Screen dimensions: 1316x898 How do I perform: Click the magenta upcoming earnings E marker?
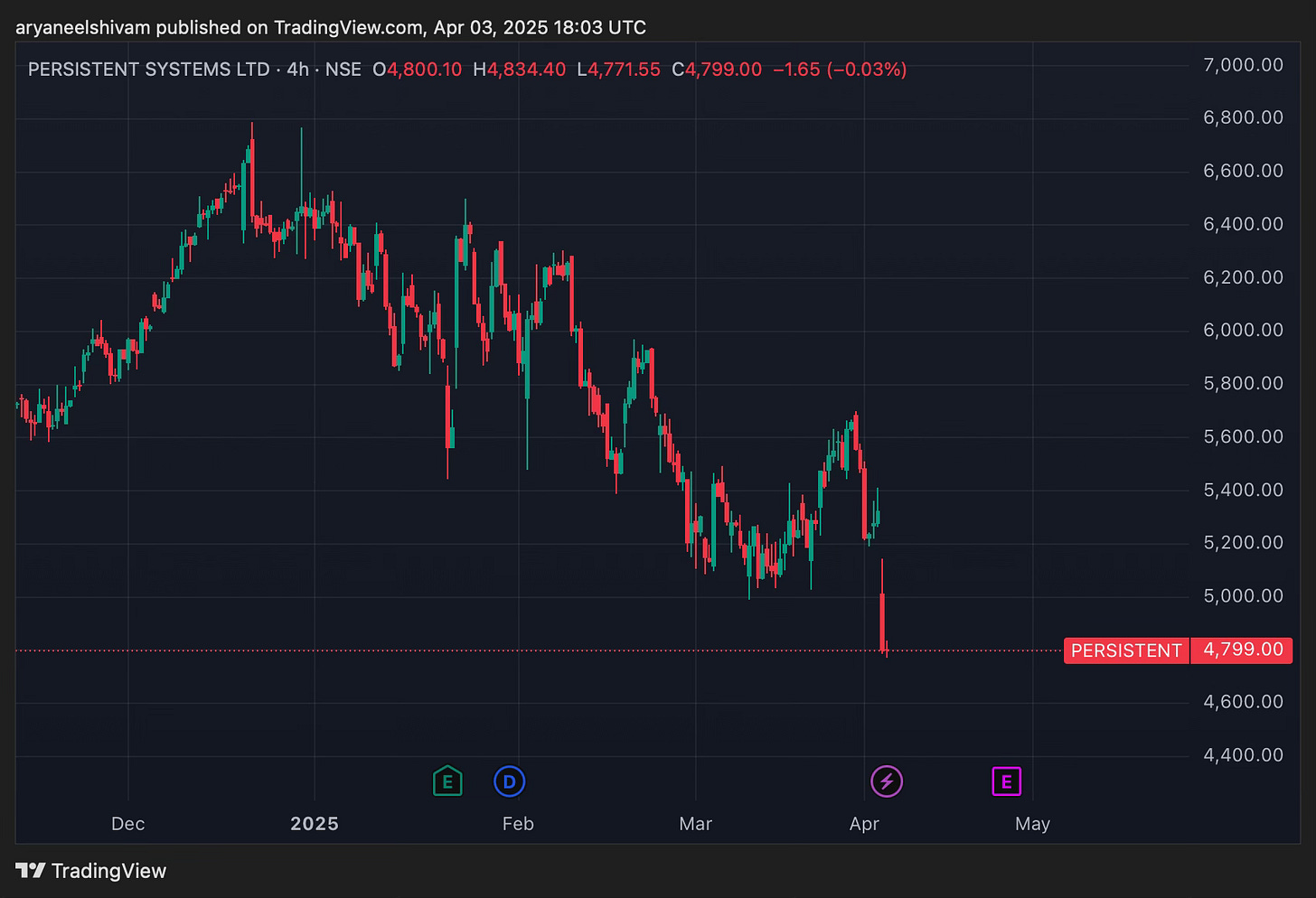1007,781
